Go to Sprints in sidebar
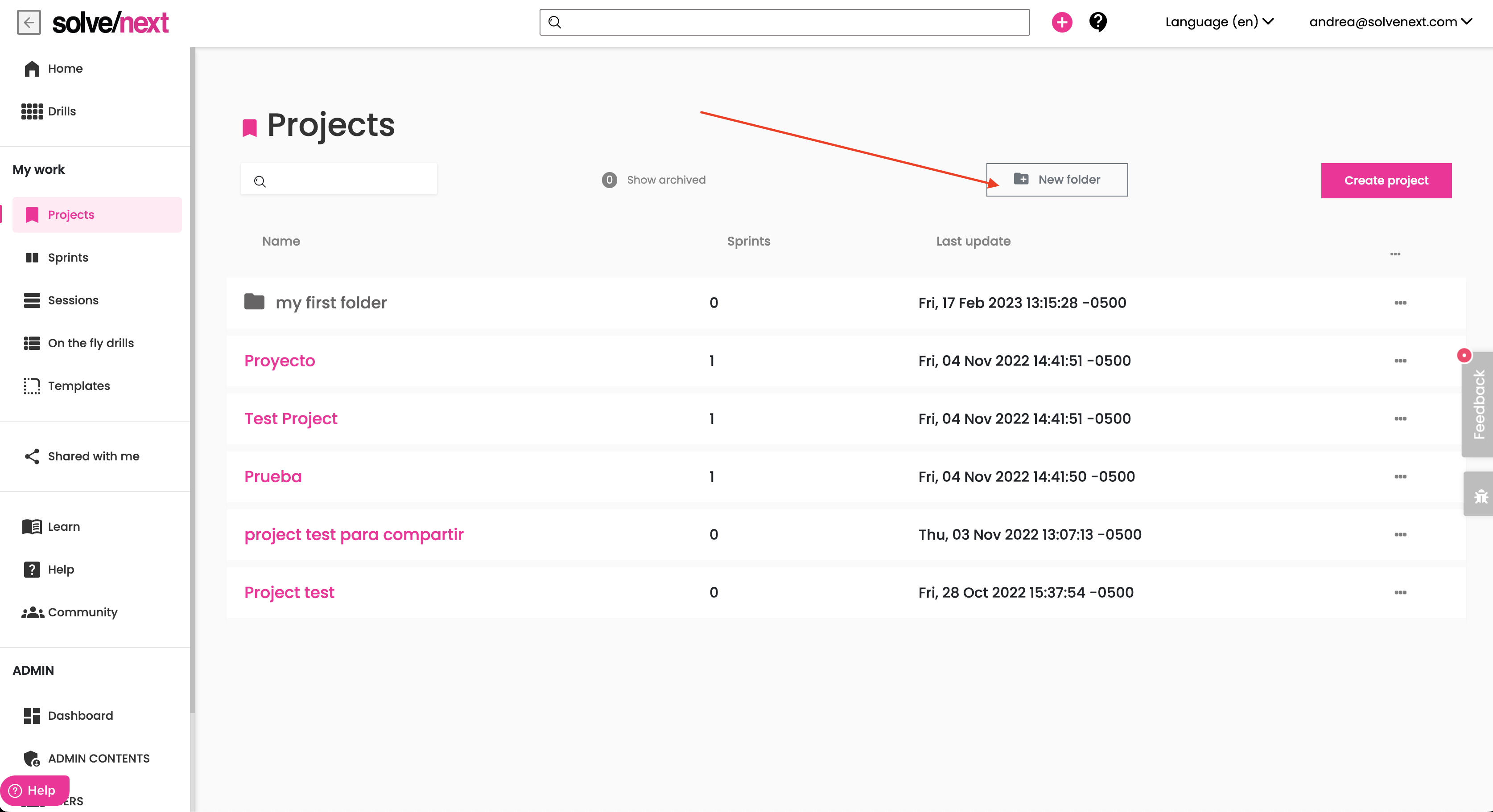Screen dimensions: 1493x812 [x=68, y=257]
